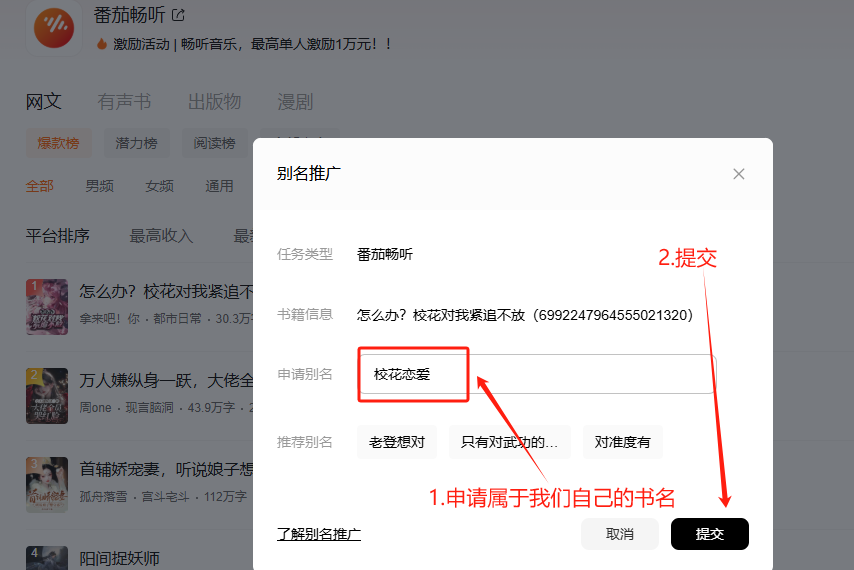Open the rank 3 book cover thumbnail
854x570 pixels.
47,485
